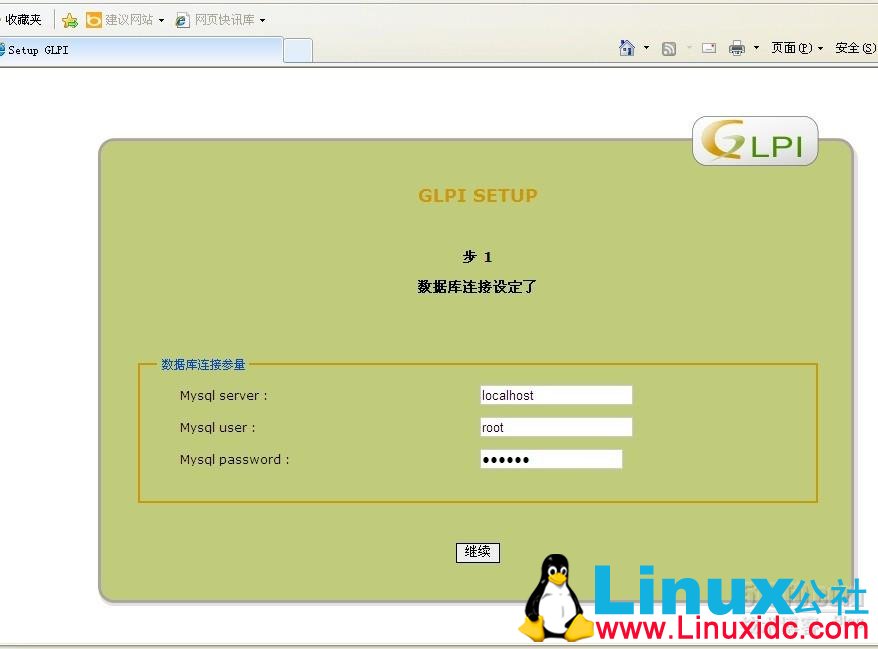Click the Home icon in the IE toolbar
This screenshot has width=878, height=649.
pos(627,48)
